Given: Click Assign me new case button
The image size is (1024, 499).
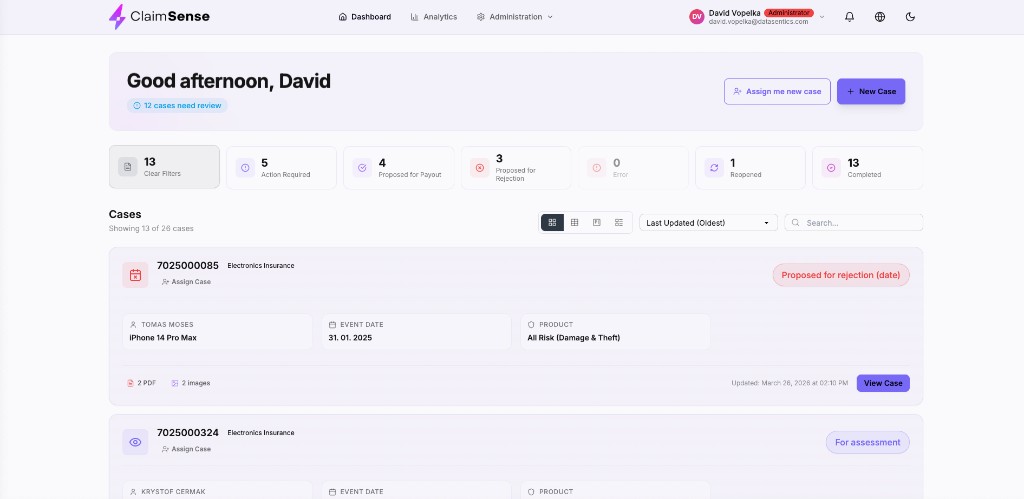Looking at the screenshot, I should pyautogui.click(x=777, y=91).
